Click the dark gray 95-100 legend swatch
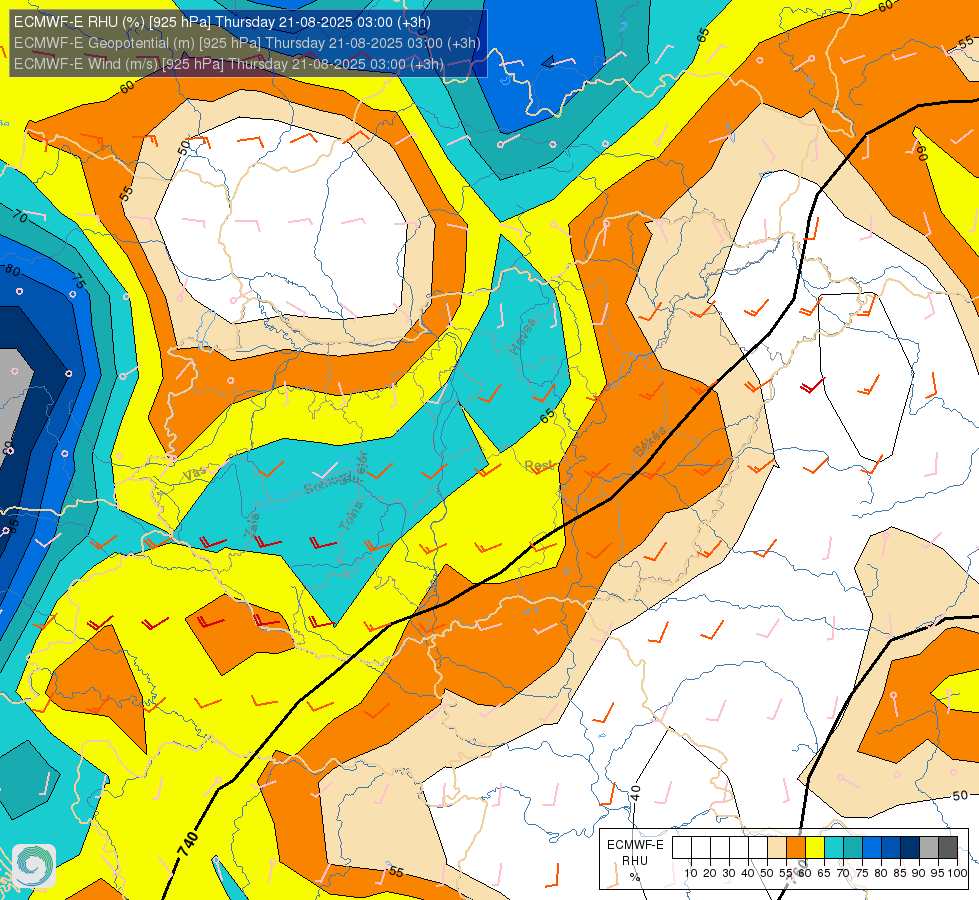 pyautogui.click(x=948, y=848)
